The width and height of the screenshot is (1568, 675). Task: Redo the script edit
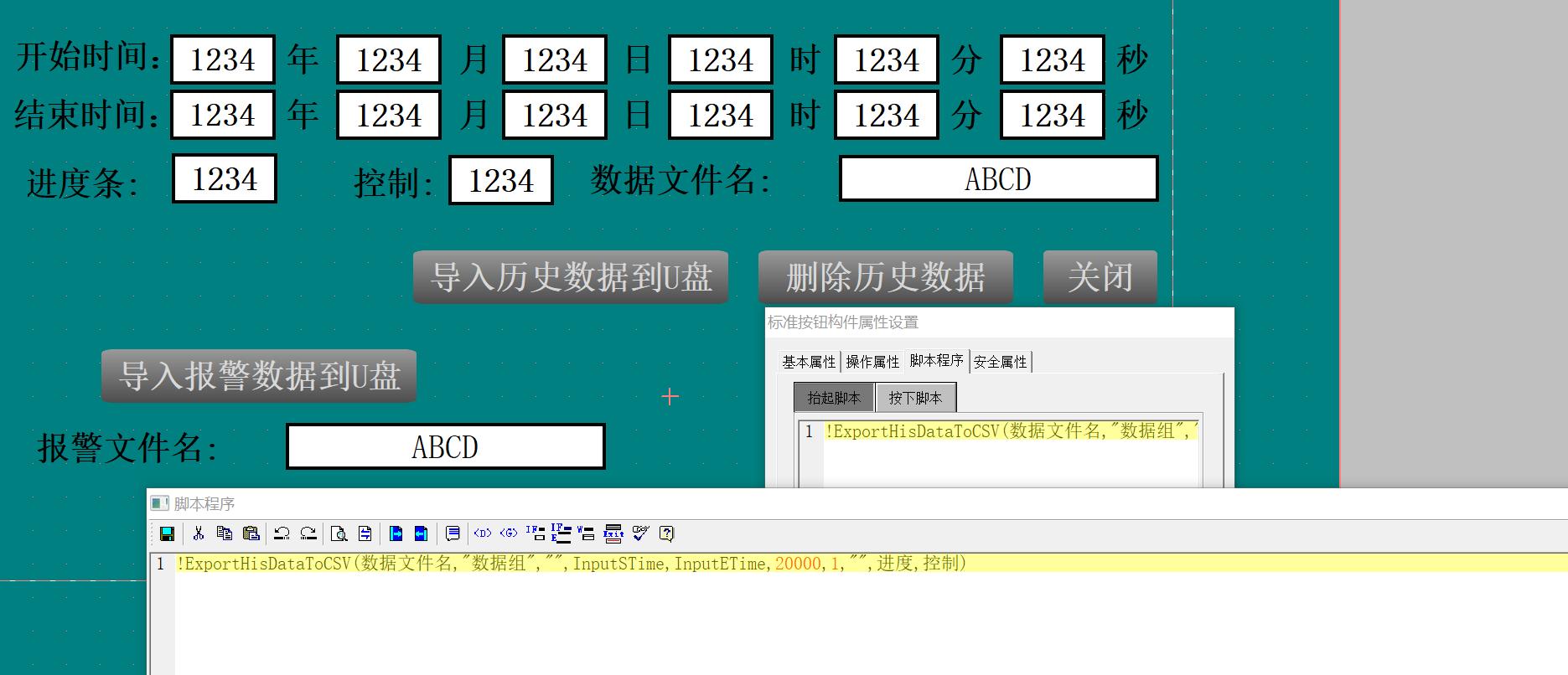pyautogui.click(x=308, y=533)
